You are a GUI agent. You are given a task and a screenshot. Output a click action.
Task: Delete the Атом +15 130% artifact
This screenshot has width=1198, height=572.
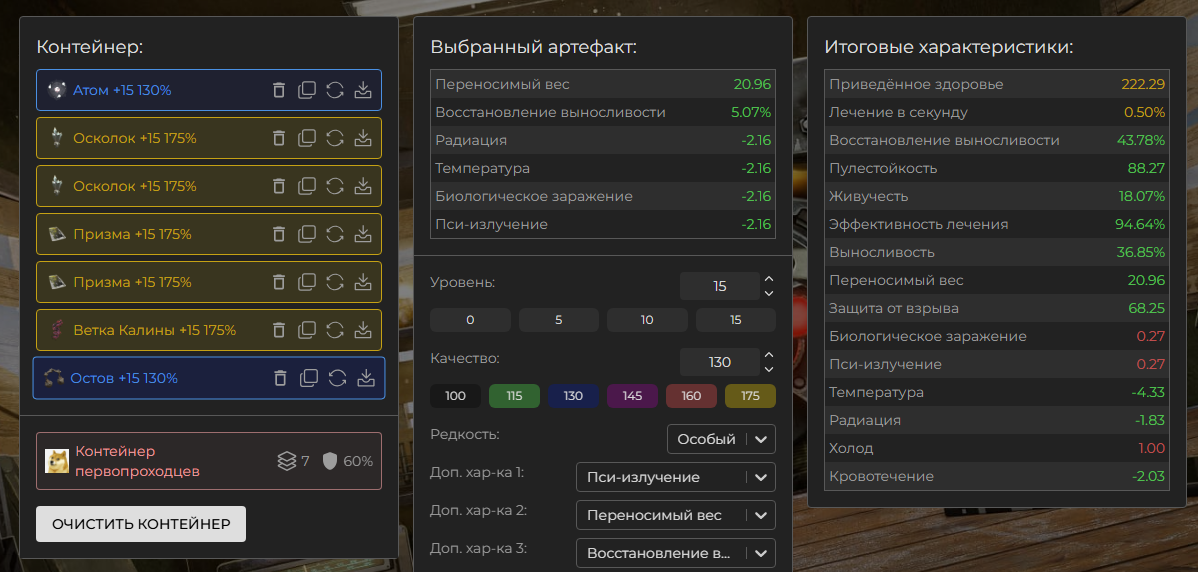[x=279, y=90]
